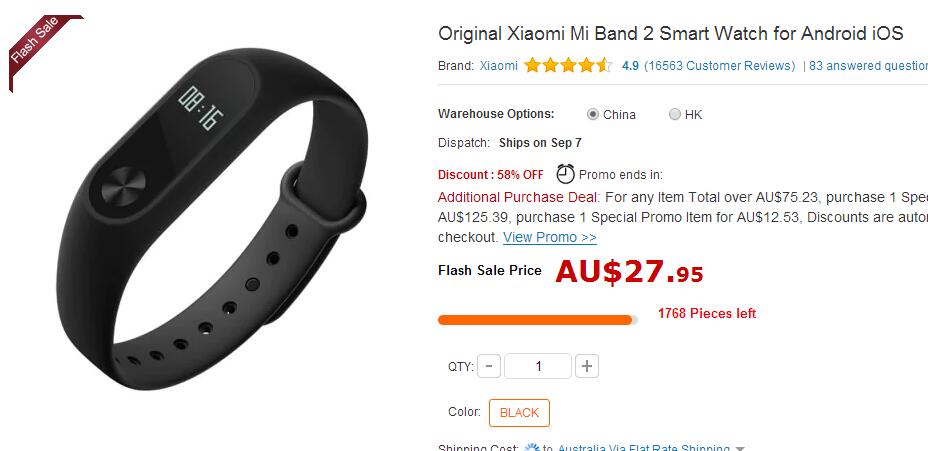Click the Flash Sale ribbon badge
The image size is (928, 451).
click(x=38, y=46)
